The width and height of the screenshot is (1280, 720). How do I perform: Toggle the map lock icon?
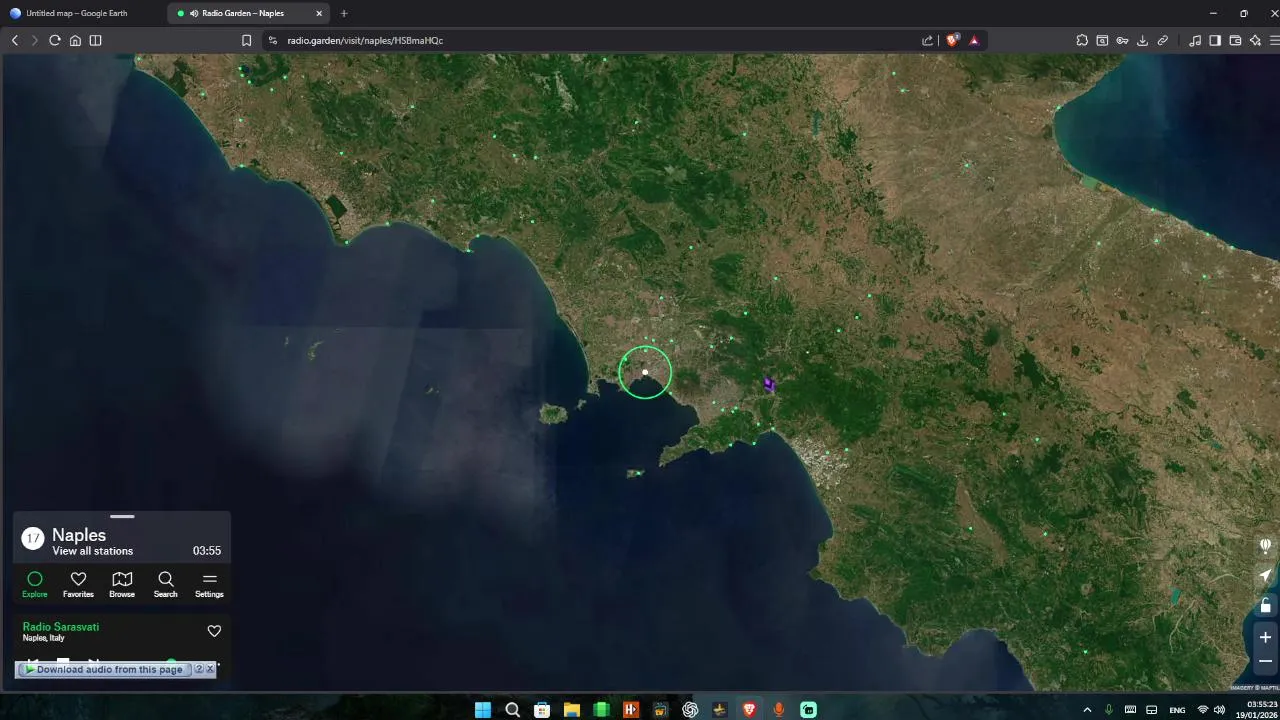click(x=1265, y=606)
